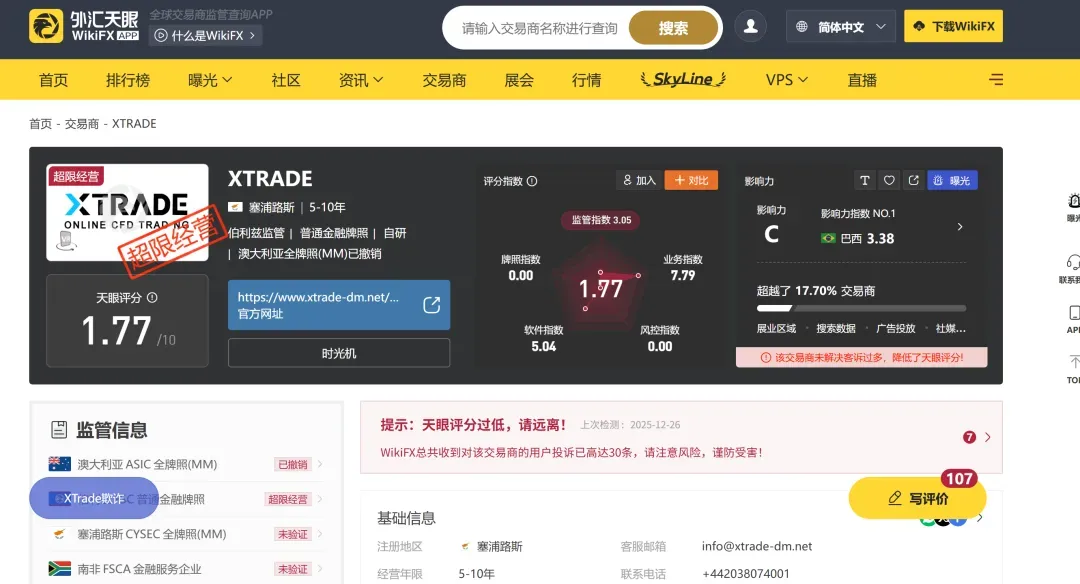This screenshot has height=584, width=1080.
Task: Open the 什么是WikiFX link
Action: click(205, 35)
